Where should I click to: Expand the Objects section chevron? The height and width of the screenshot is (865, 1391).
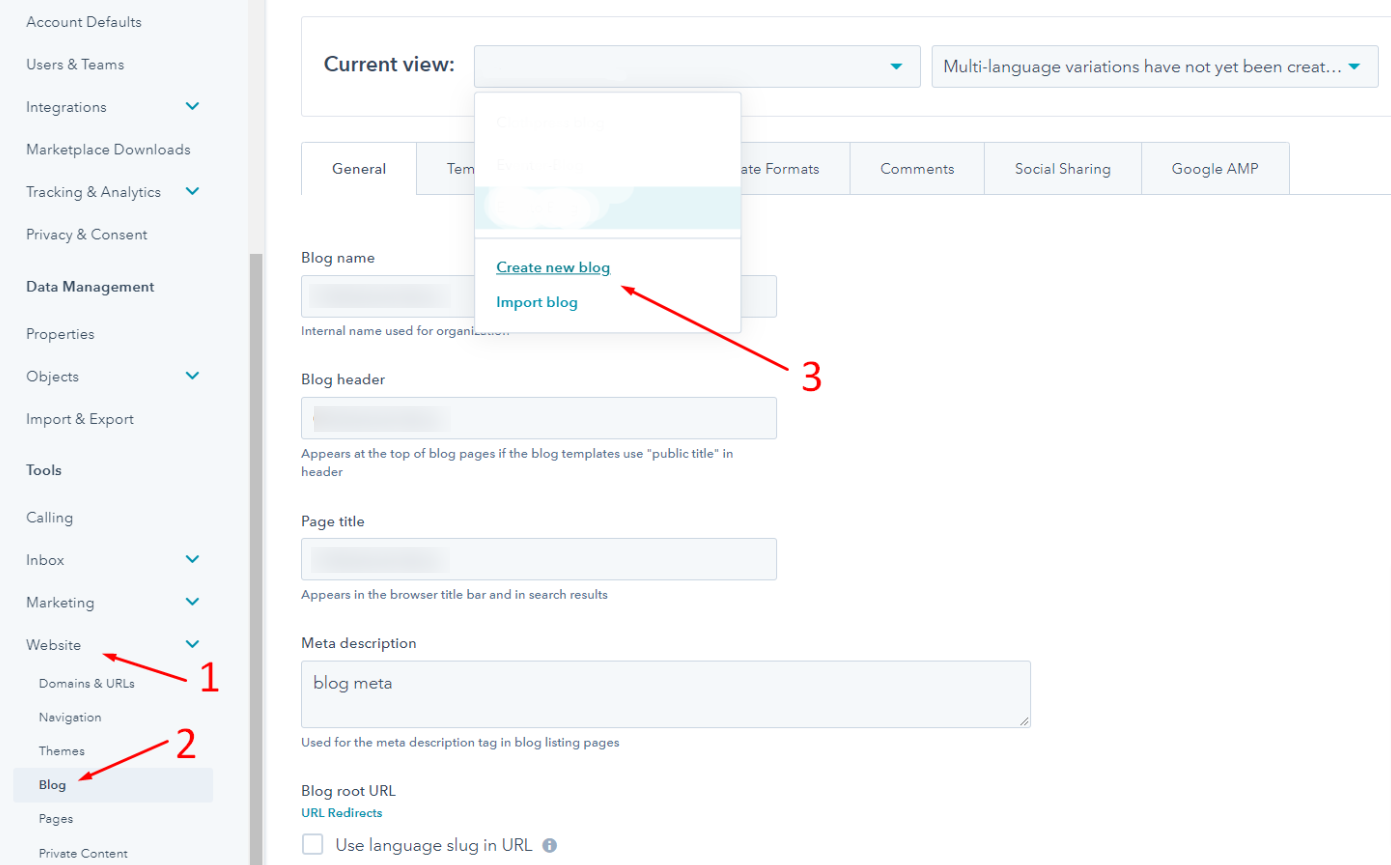(193, 376)
